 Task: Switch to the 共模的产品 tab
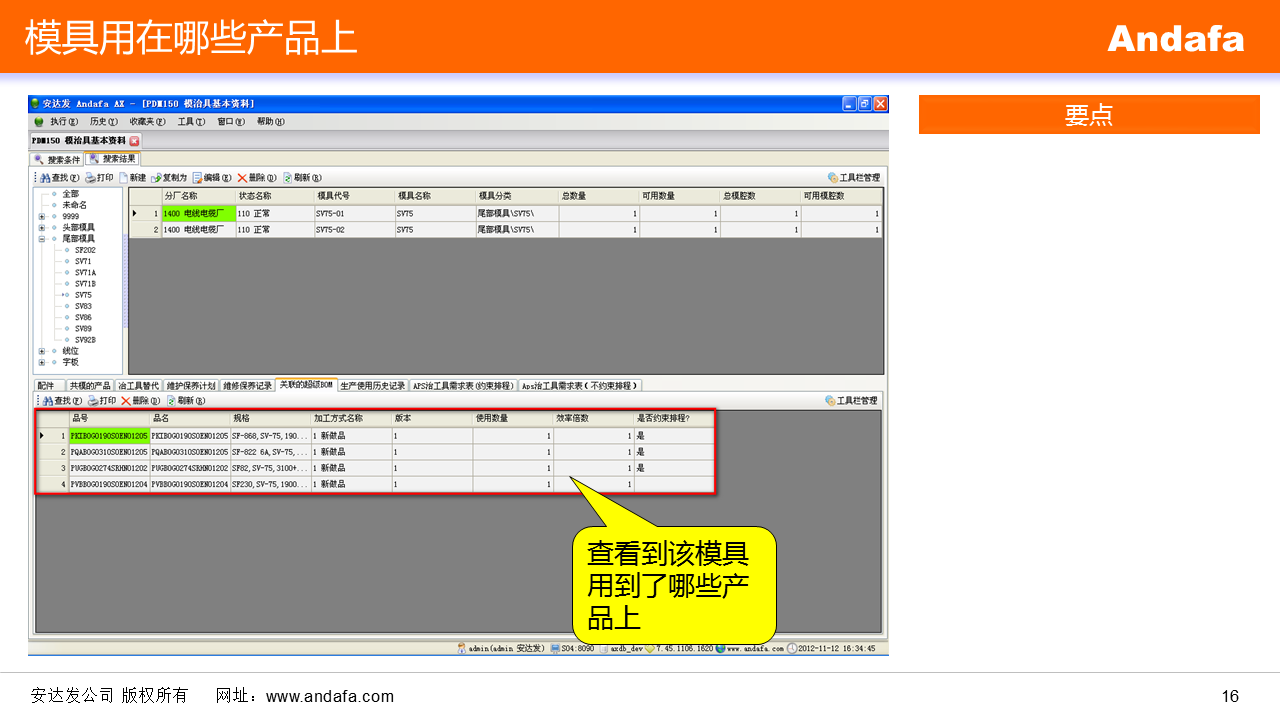tap(90, 385)
